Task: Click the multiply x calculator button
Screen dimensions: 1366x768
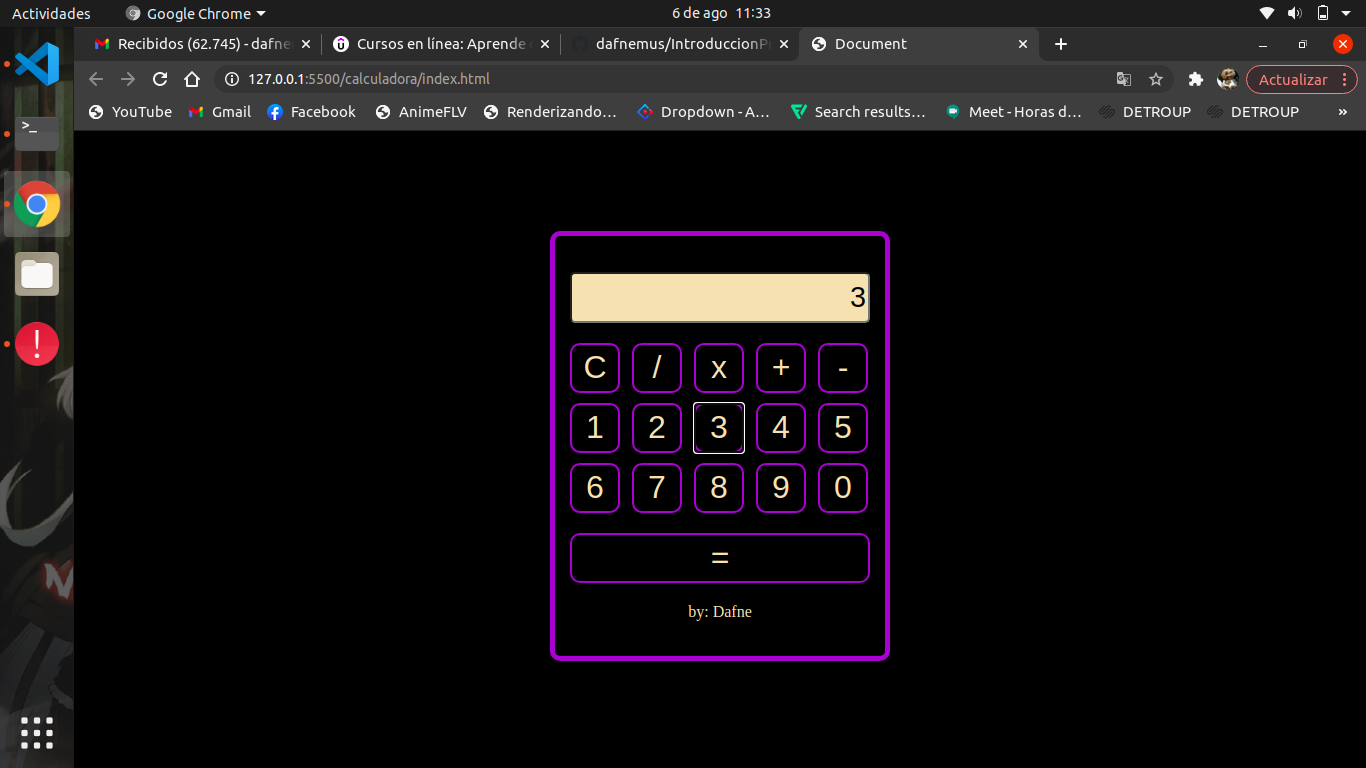Action: pyautogui.click(x=719, y=368)
